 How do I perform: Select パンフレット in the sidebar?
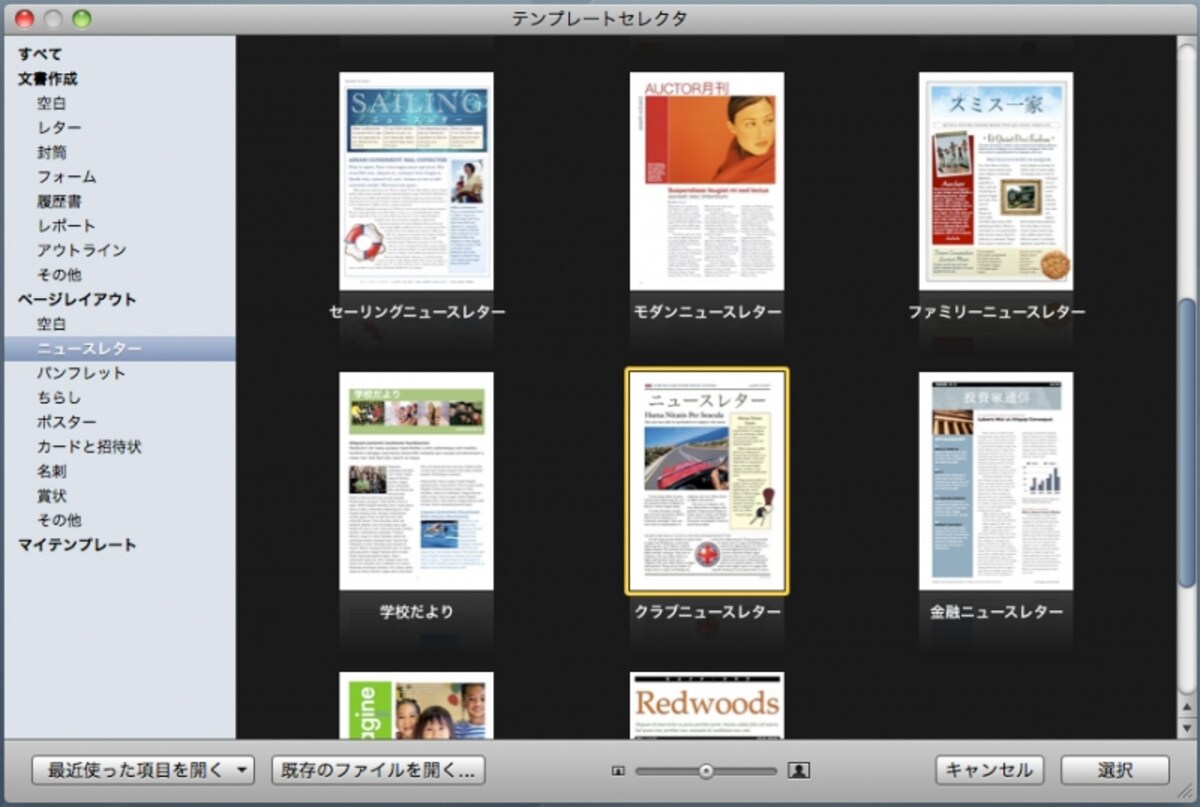click(x=82, y=373)
